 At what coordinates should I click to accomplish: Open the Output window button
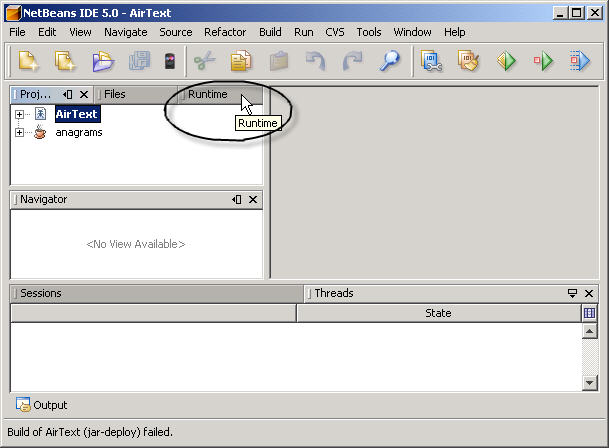[x=42, y=405]
